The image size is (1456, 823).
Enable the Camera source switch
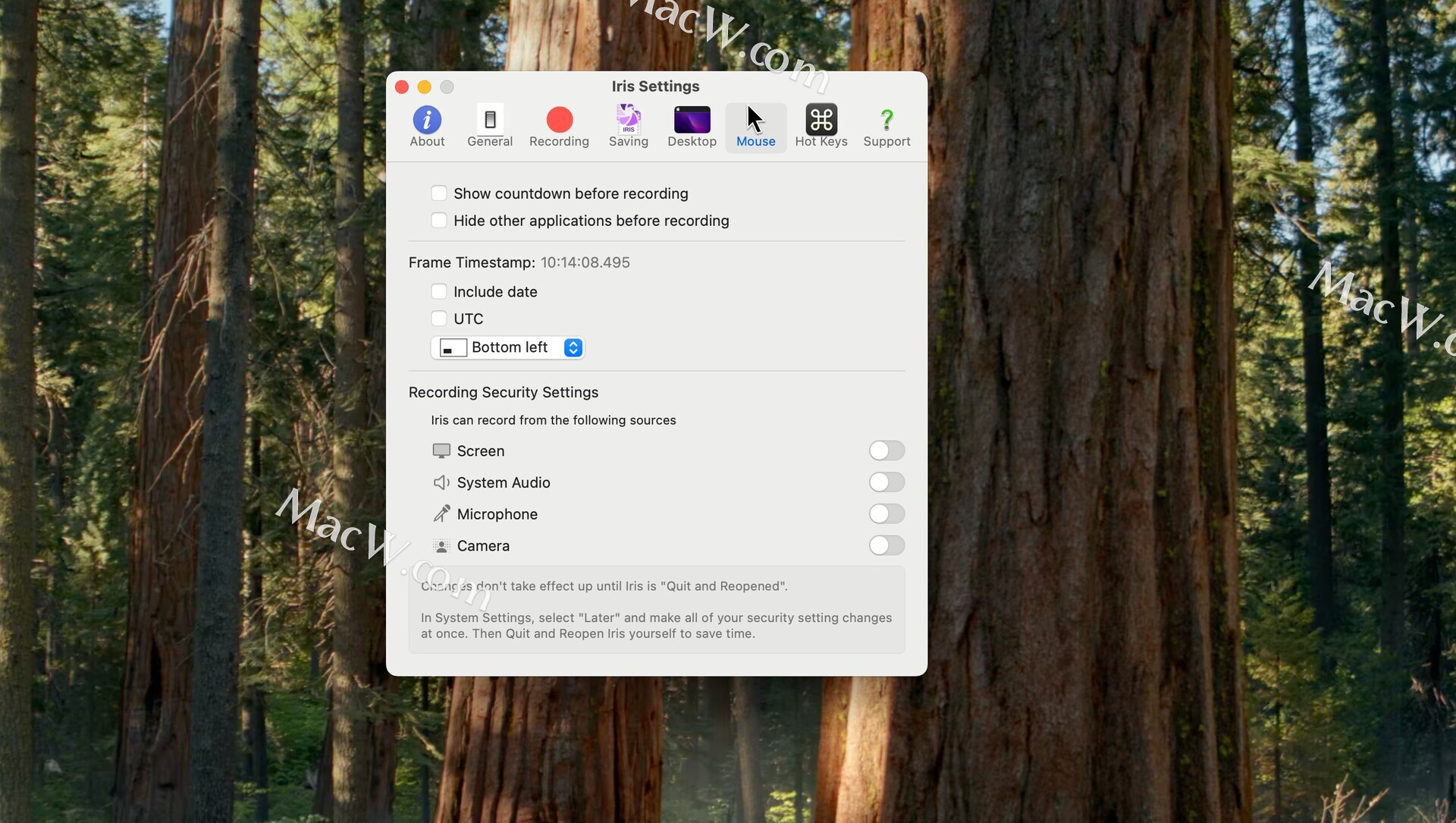click(x=886, y=545)
